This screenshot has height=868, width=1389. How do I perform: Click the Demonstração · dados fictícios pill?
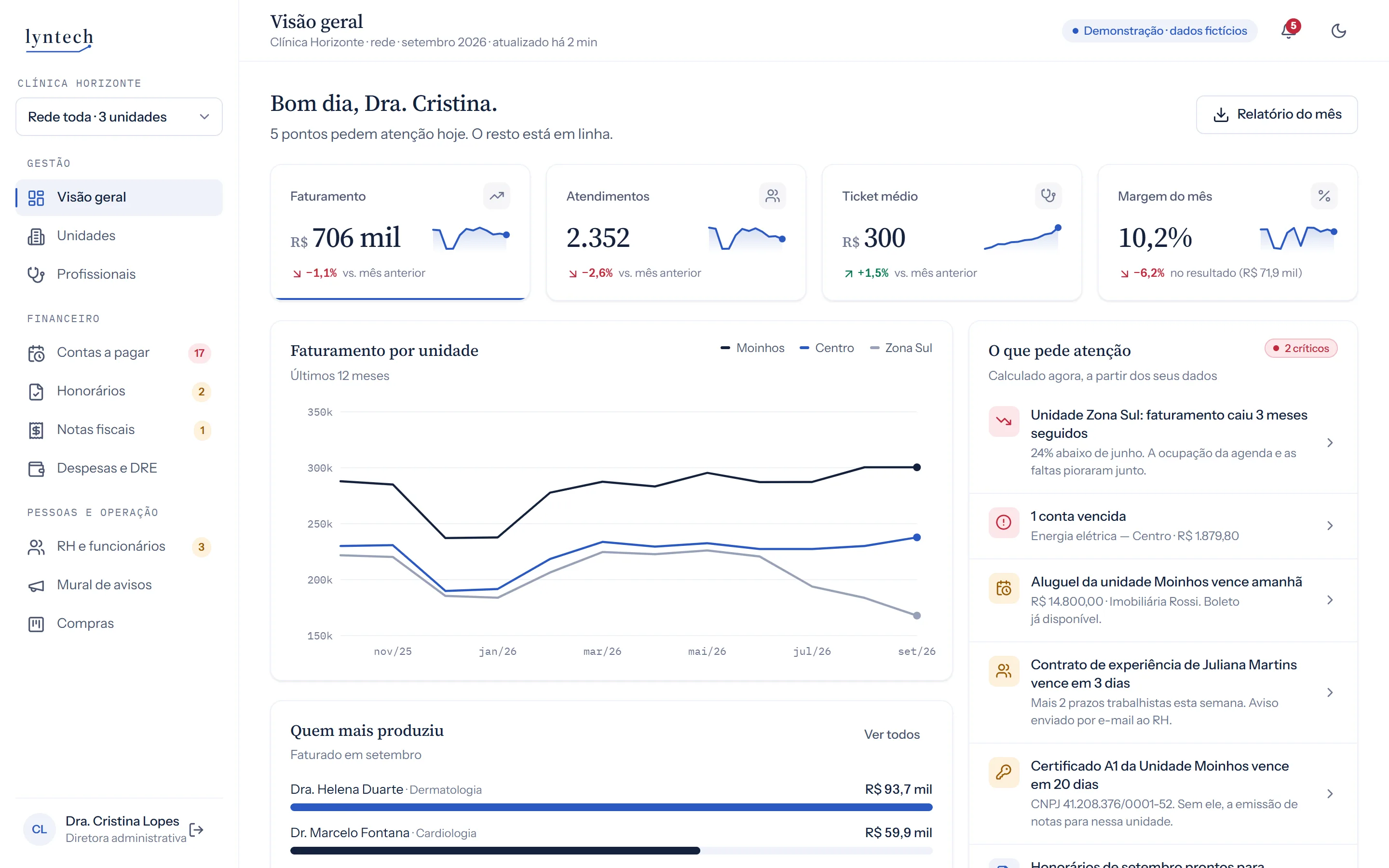pos(1159,31)
